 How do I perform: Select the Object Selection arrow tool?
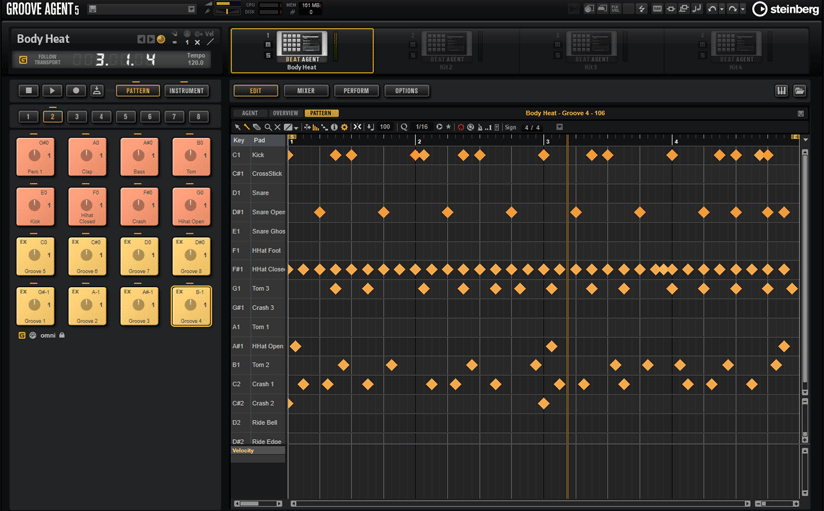pyautogui.click(x=238, y=127)
